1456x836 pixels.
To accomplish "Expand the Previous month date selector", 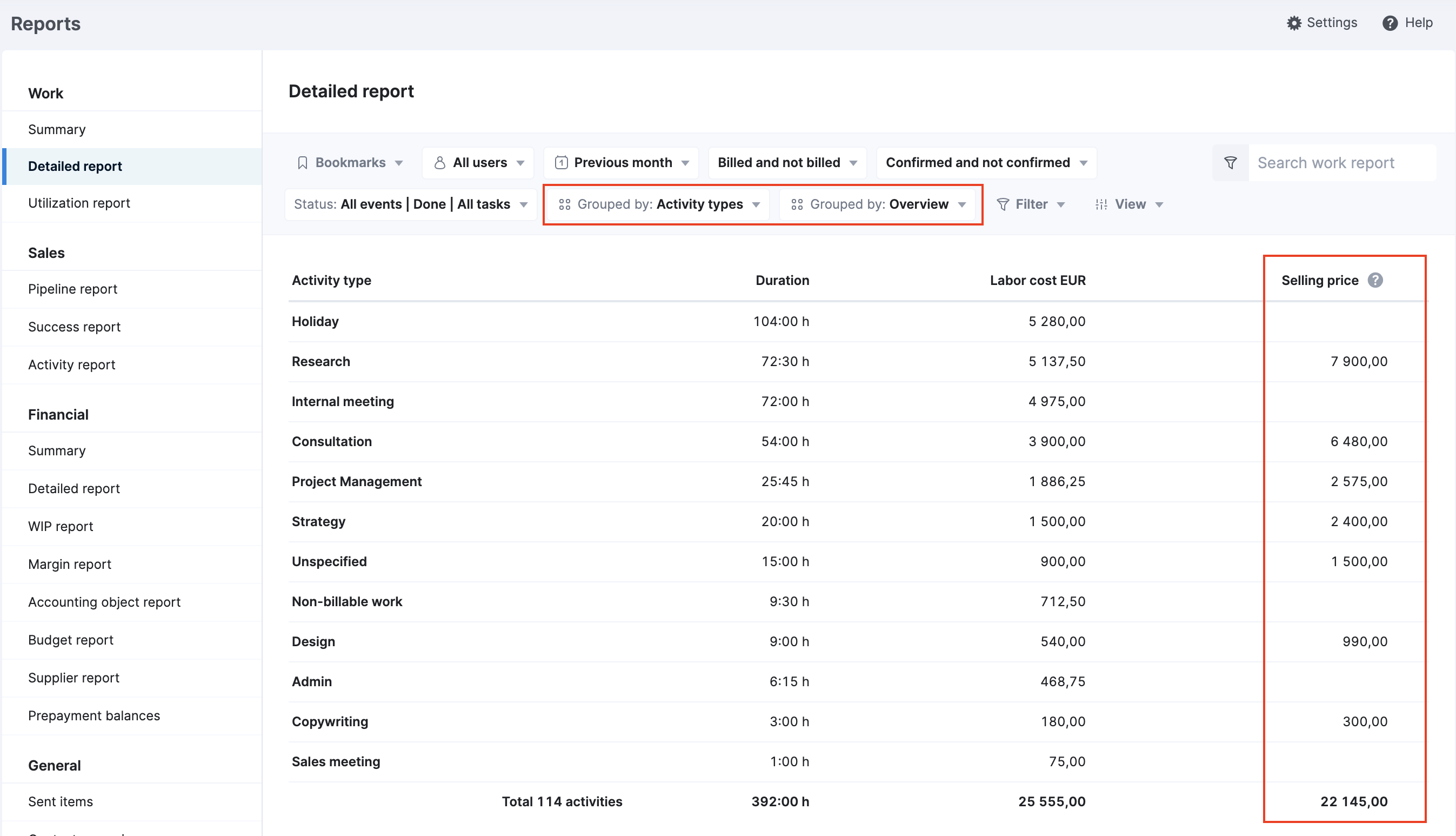I will click(622, 163).
